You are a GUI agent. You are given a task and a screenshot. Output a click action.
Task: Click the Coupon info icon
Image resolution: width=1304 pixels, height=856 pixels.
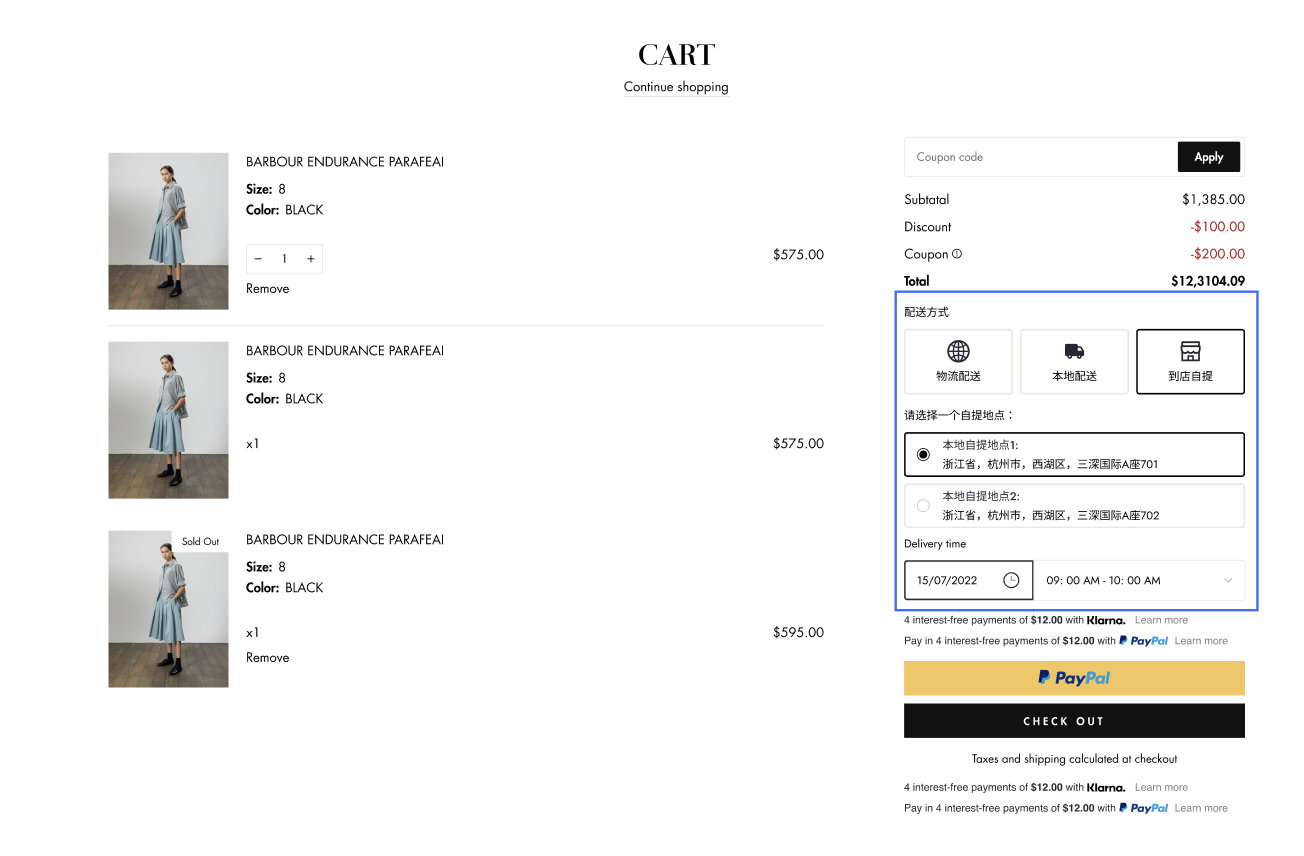tap(957, 254)
